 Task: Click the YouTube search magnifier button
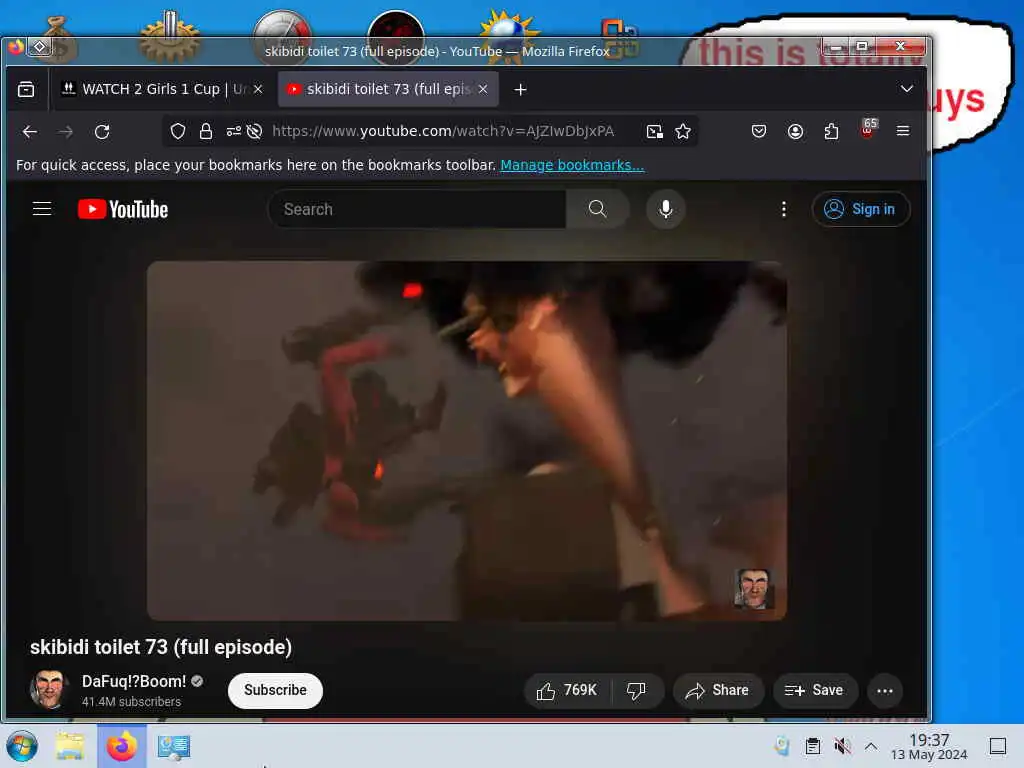click(598, 209)
